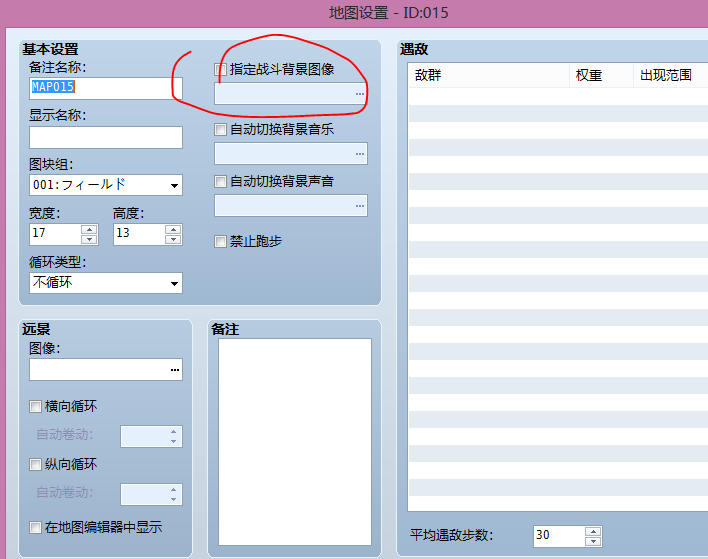Click the 宽度 value field 17
708x559 pixels.
coord(56,234)
